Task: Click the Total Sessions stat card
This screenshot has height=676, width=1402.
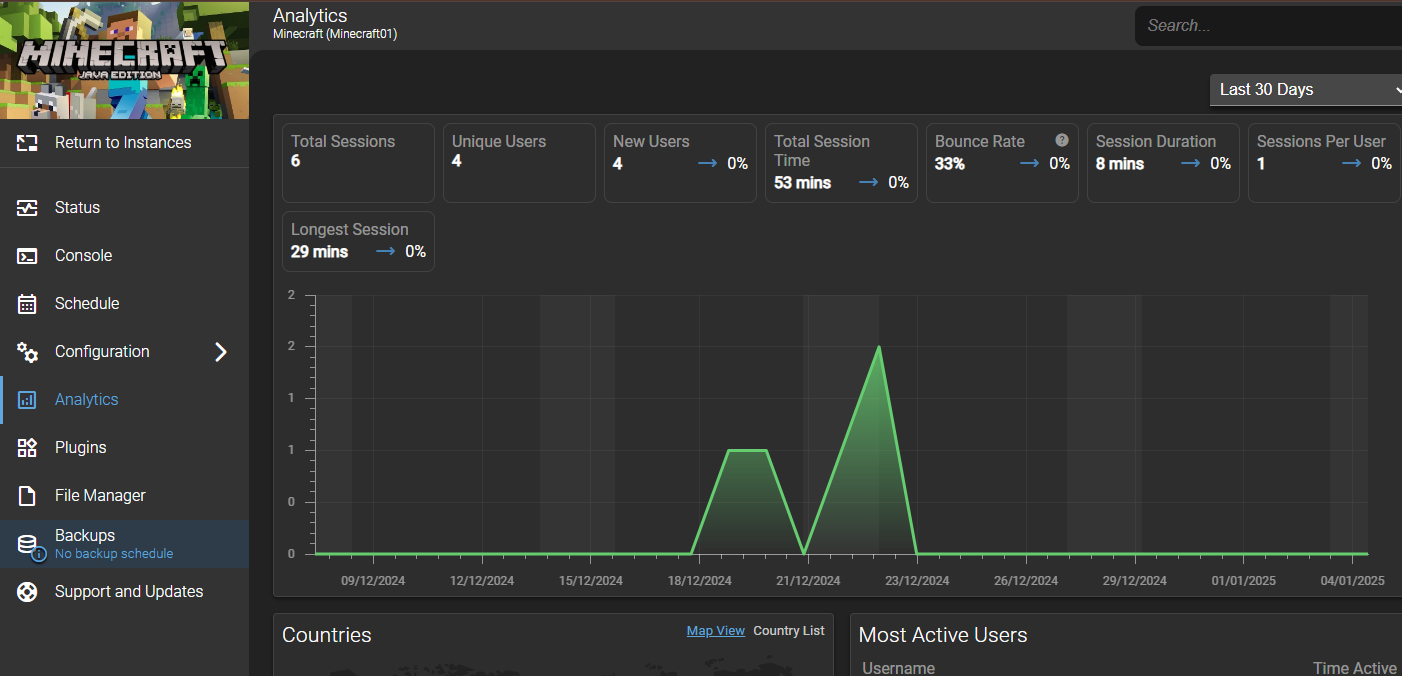Action: pyautogui.click(x=358, y=162)
